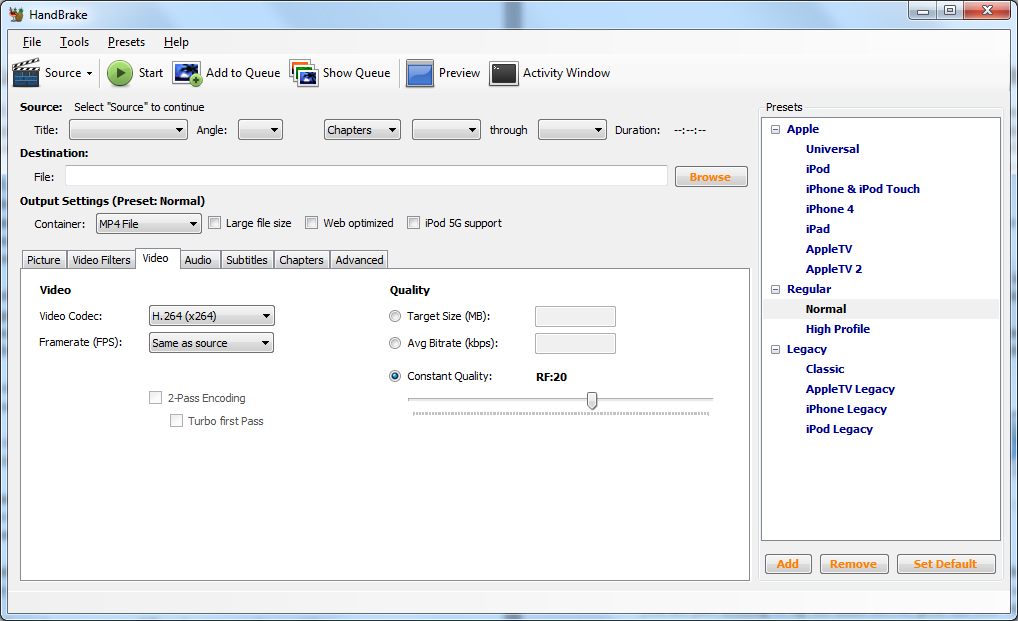Click the Preview toolbar icon

pyautogui.click(x=420, y=73)
